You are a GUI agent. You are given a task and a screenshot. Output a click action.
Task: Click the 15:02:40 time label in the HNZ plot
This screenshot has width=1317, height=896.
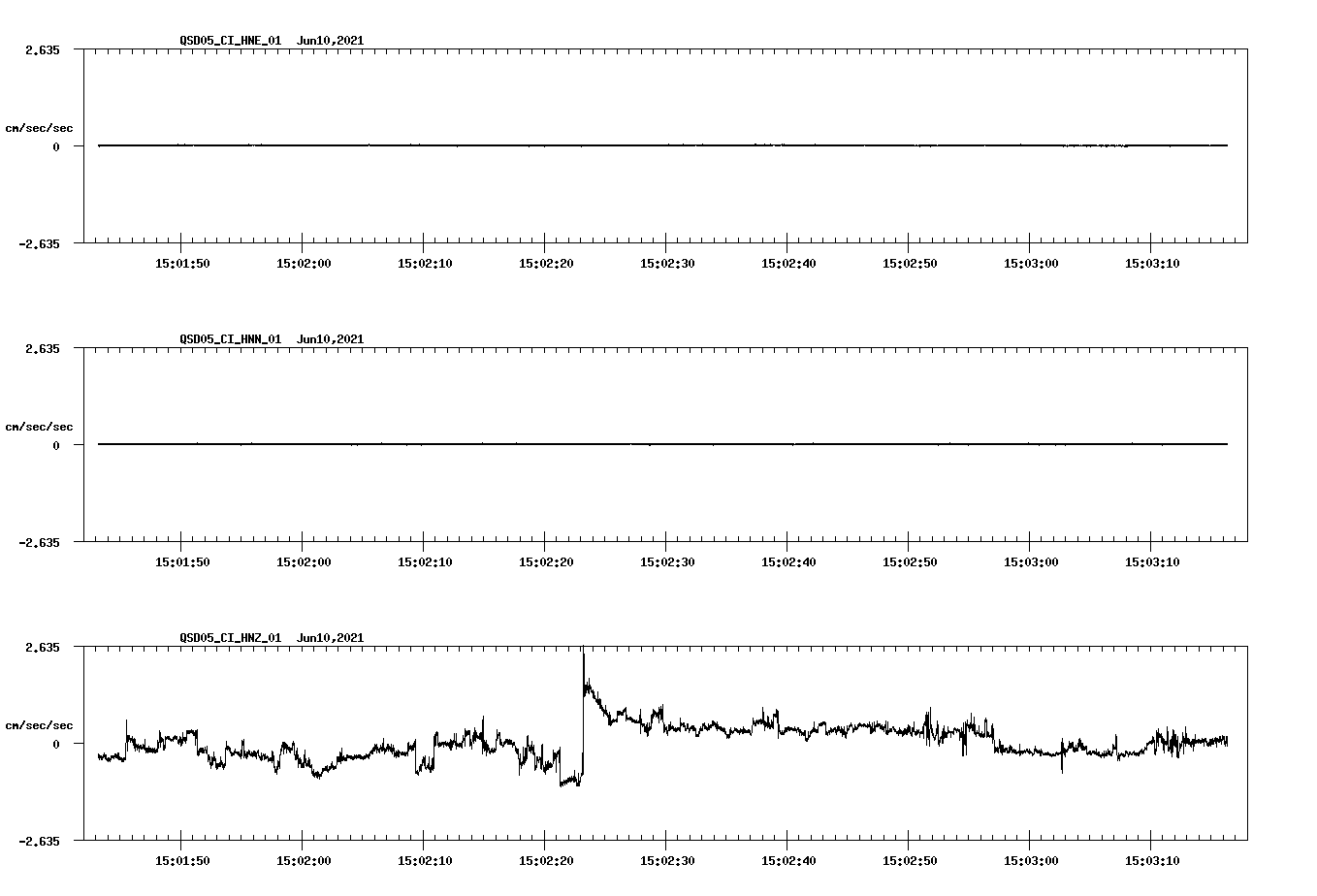click(788, 861)
